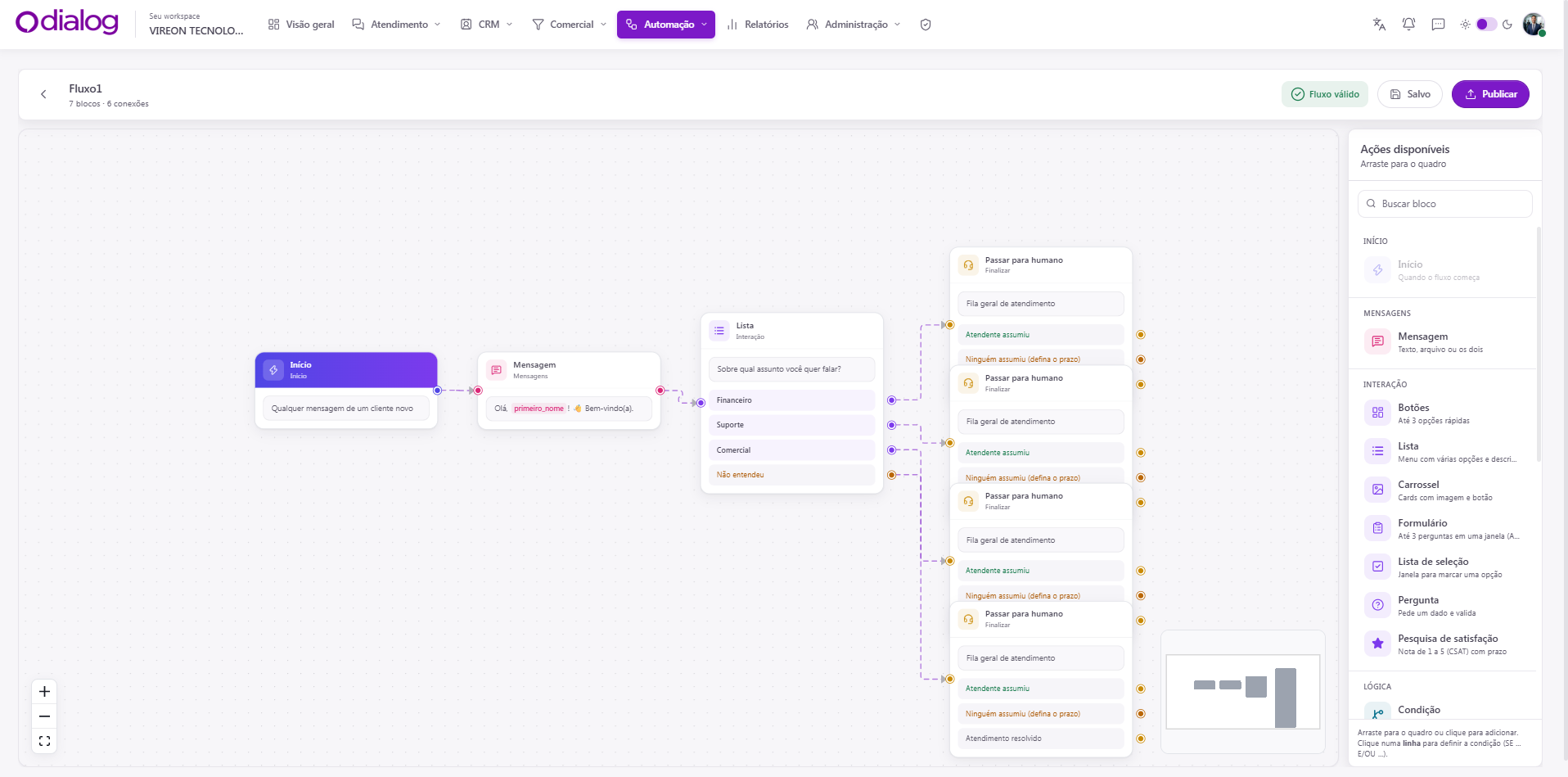Screen dimensions: 1568x777
Task: Select the Botões block icon
Action: click(x=1377, y=413)
